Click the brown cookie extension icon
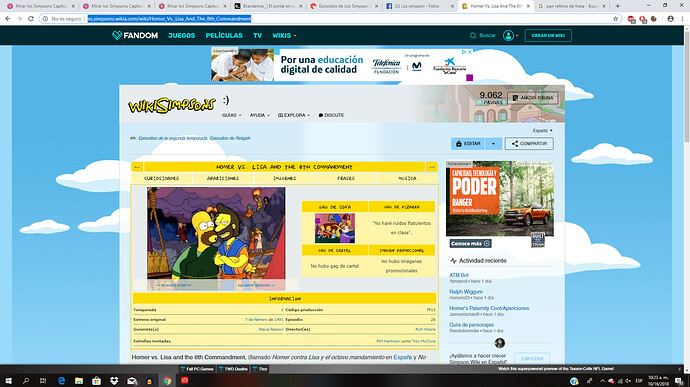The image size is (690, 387). 654,19
